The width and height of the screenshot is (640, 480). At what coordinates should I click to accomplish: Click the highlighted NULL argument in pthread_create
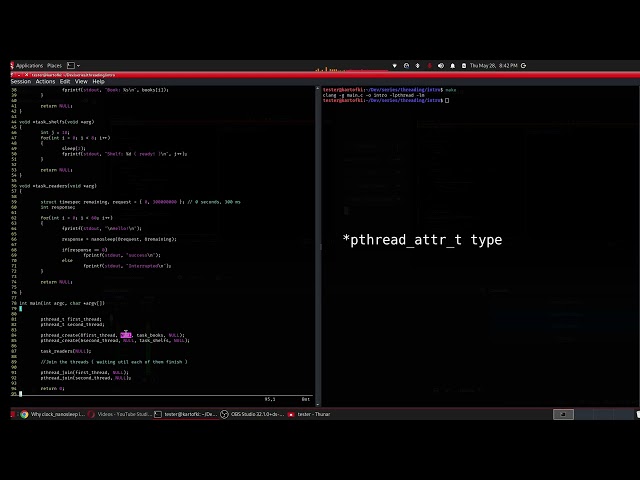click(x=126, y=335)
